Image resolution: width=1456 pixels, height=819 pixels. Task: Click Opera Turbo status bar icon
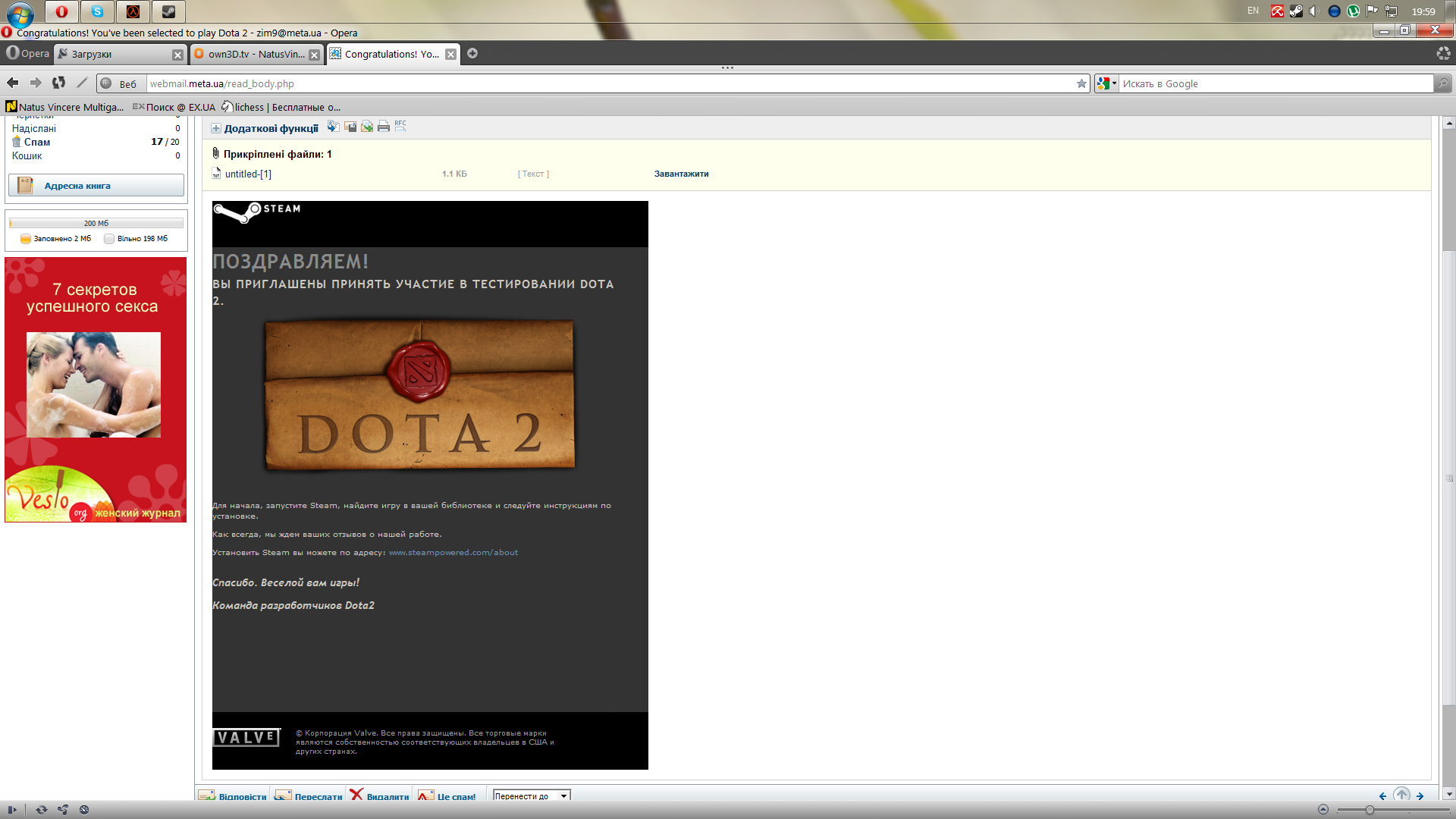(84, 810)
